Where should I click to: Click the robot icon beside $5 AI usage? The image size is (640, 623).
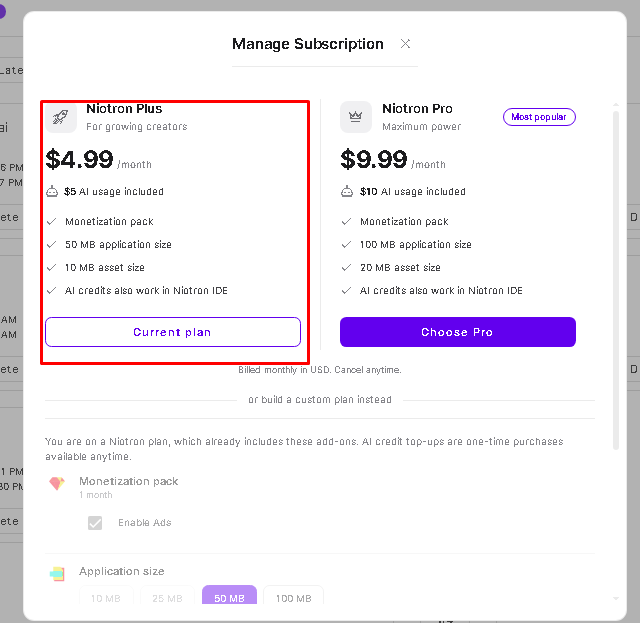pyautogui.click(x=52, y=191)
